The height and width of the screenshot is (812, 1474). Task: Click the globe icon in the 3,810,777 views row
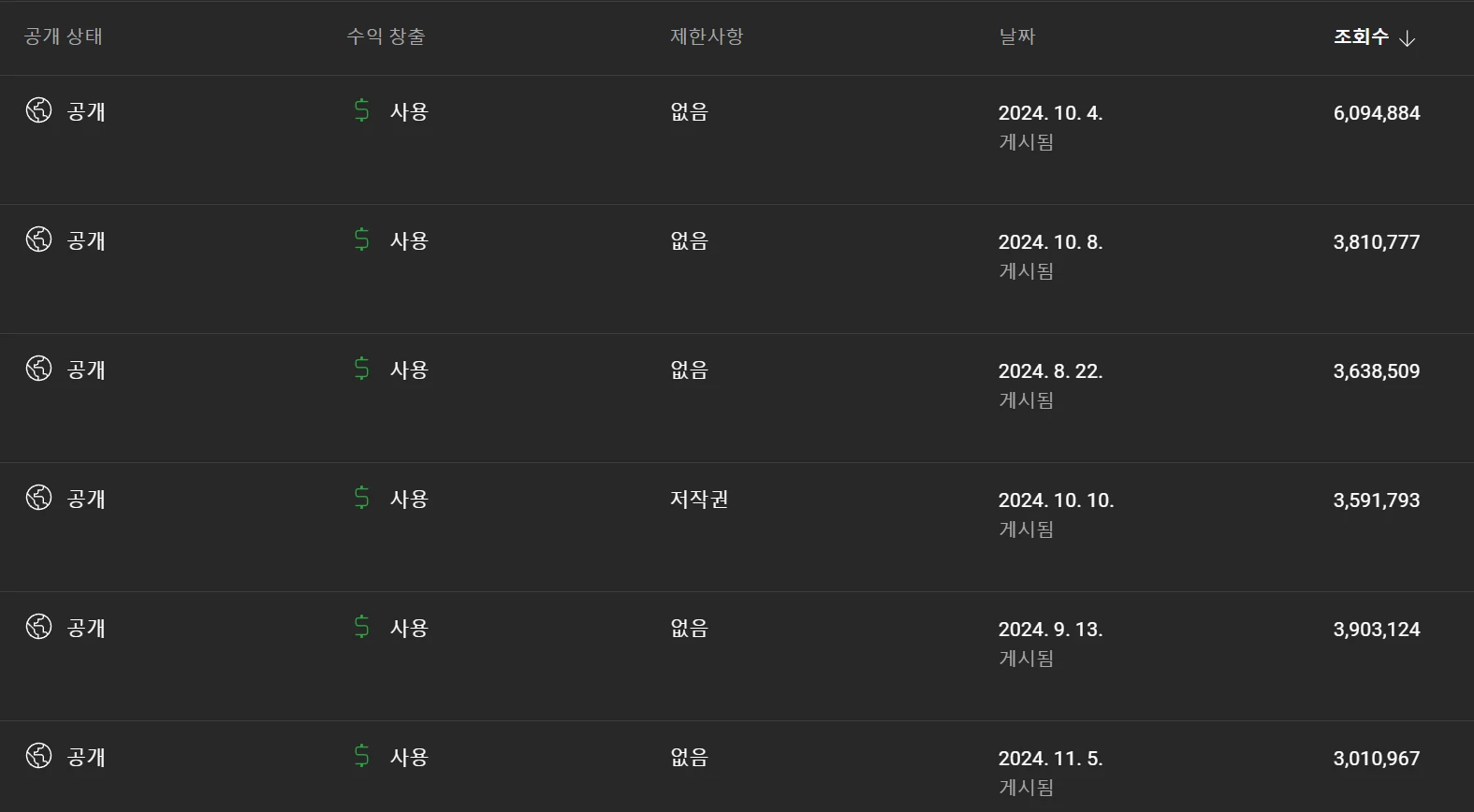[x=38, y=239]
